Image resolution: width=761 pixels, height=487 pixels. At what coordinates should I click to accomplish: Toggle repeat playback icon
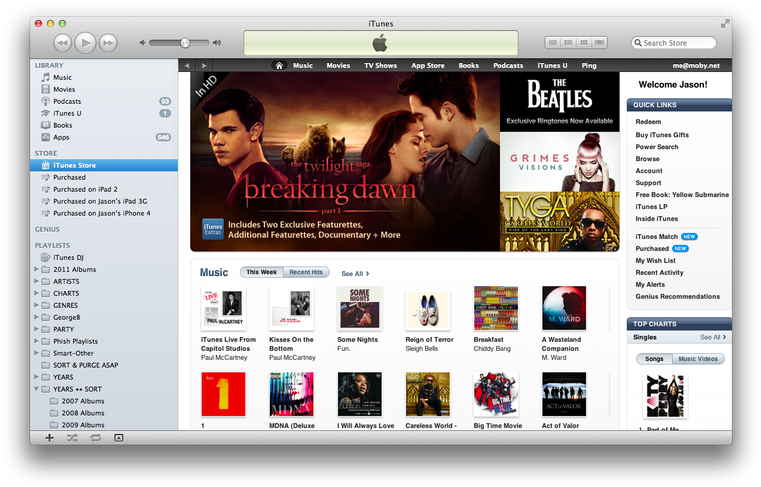tap(96, 437)
